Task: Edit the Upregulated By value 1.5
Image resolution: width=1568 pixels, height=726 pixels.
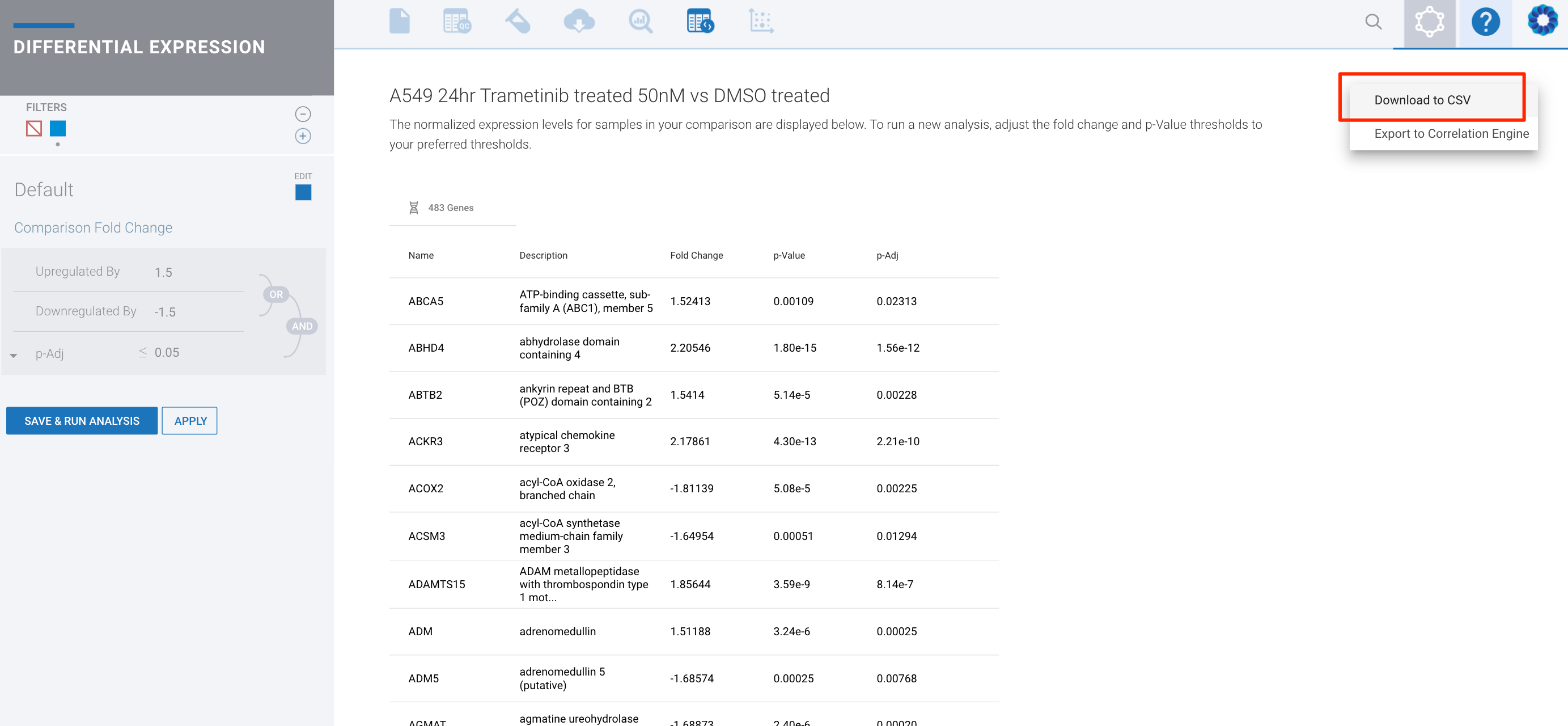Action: 163,272
